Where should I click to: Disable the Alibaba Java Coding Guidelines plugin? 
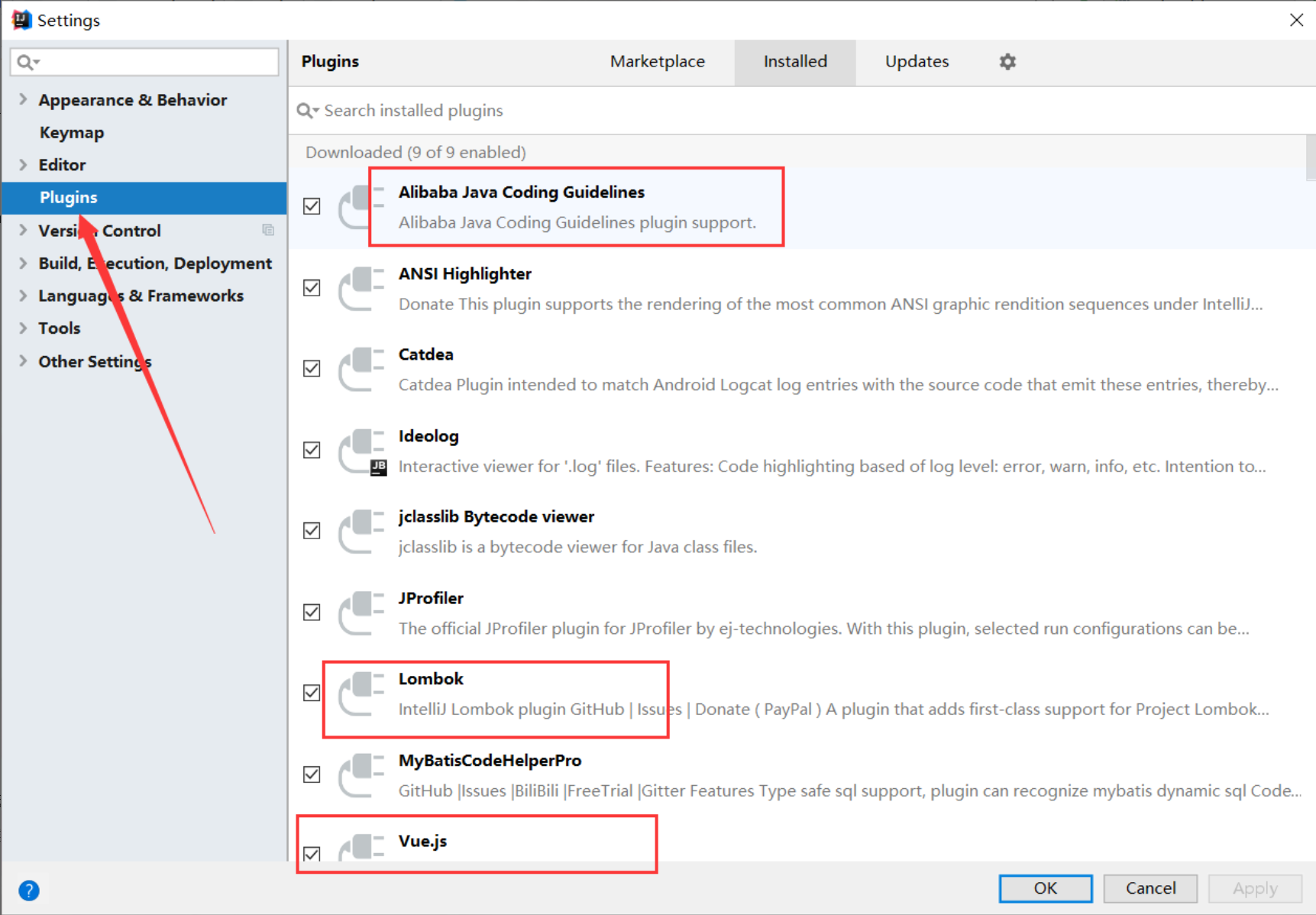pos(312,206)
